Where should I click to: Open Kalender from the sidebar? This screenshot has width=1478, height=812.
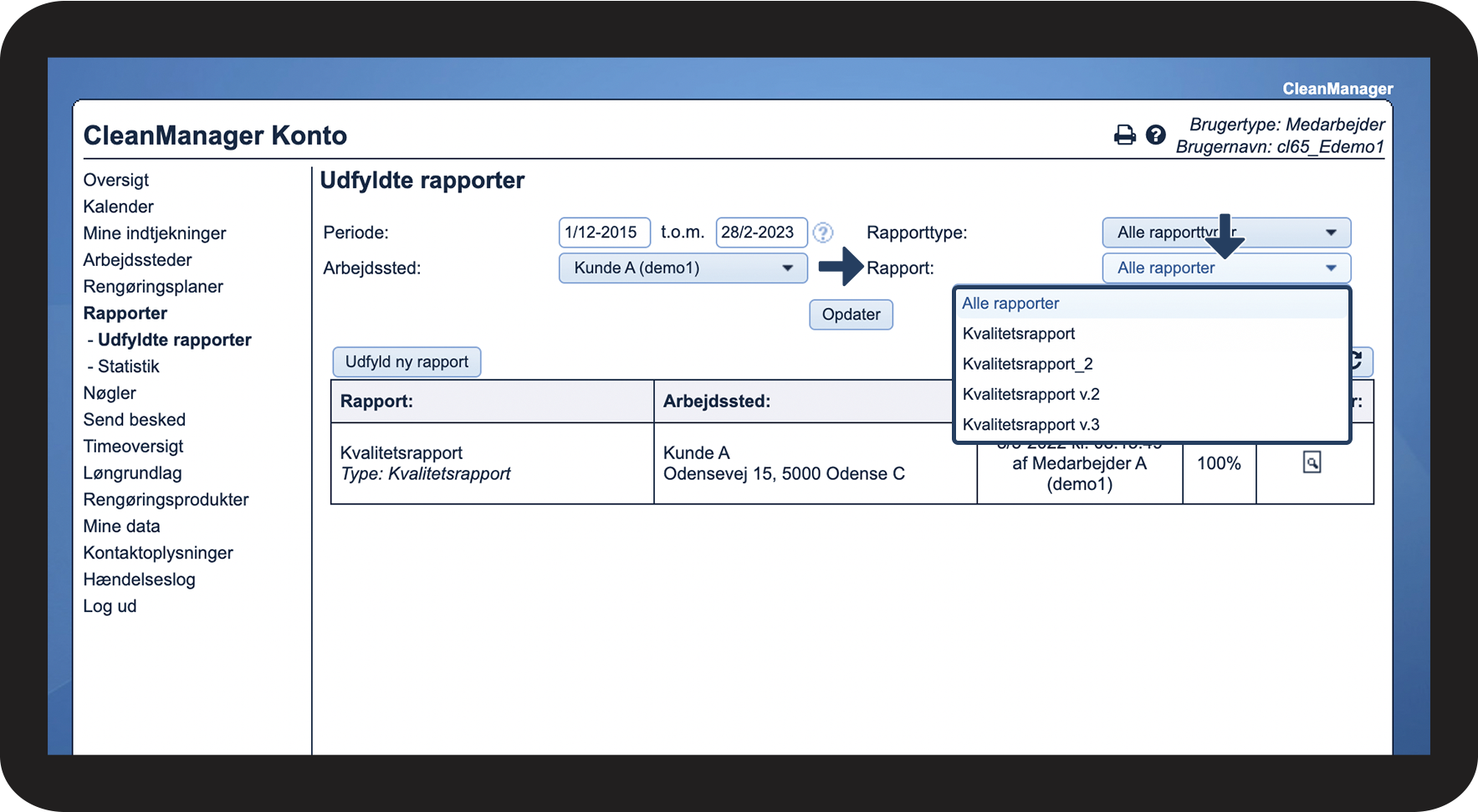point(118,207)
